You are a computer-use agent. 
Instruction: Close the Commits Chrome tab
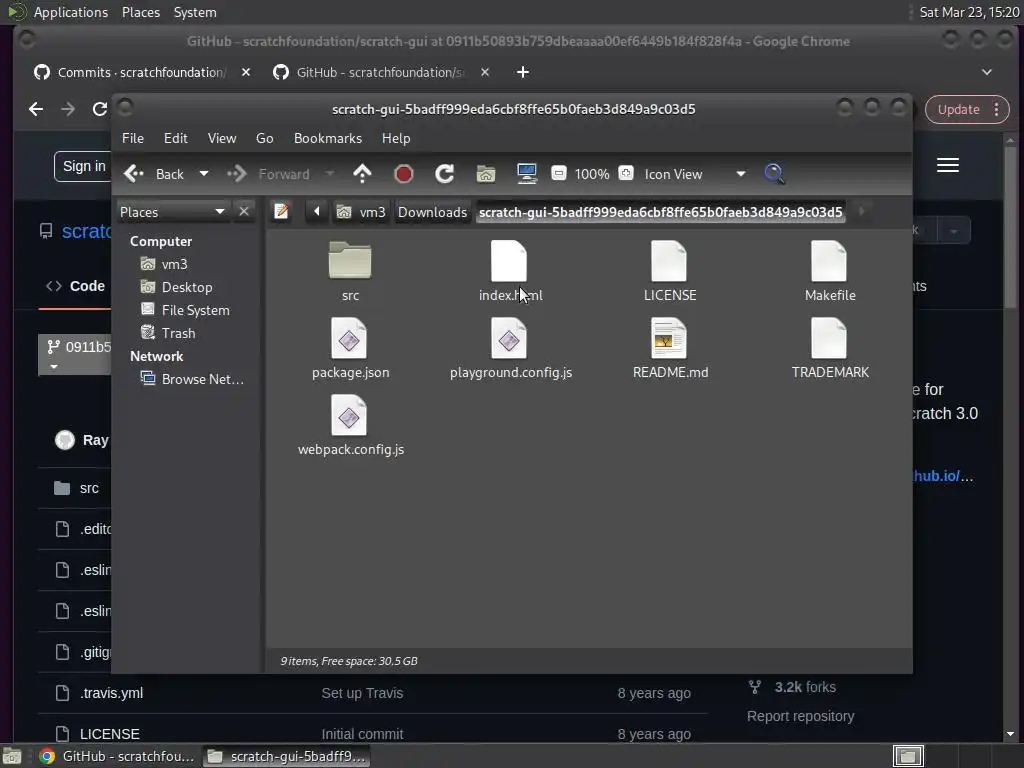[x=246, y=72]
